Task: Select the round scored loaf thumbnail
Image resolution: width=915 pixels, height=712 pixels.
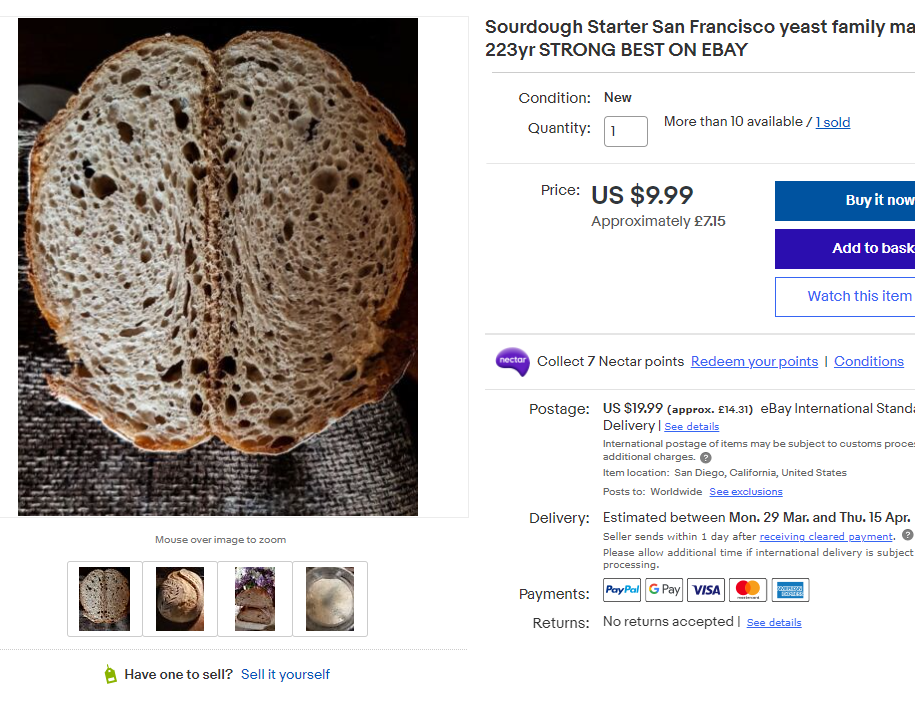Action: point(180,599)
